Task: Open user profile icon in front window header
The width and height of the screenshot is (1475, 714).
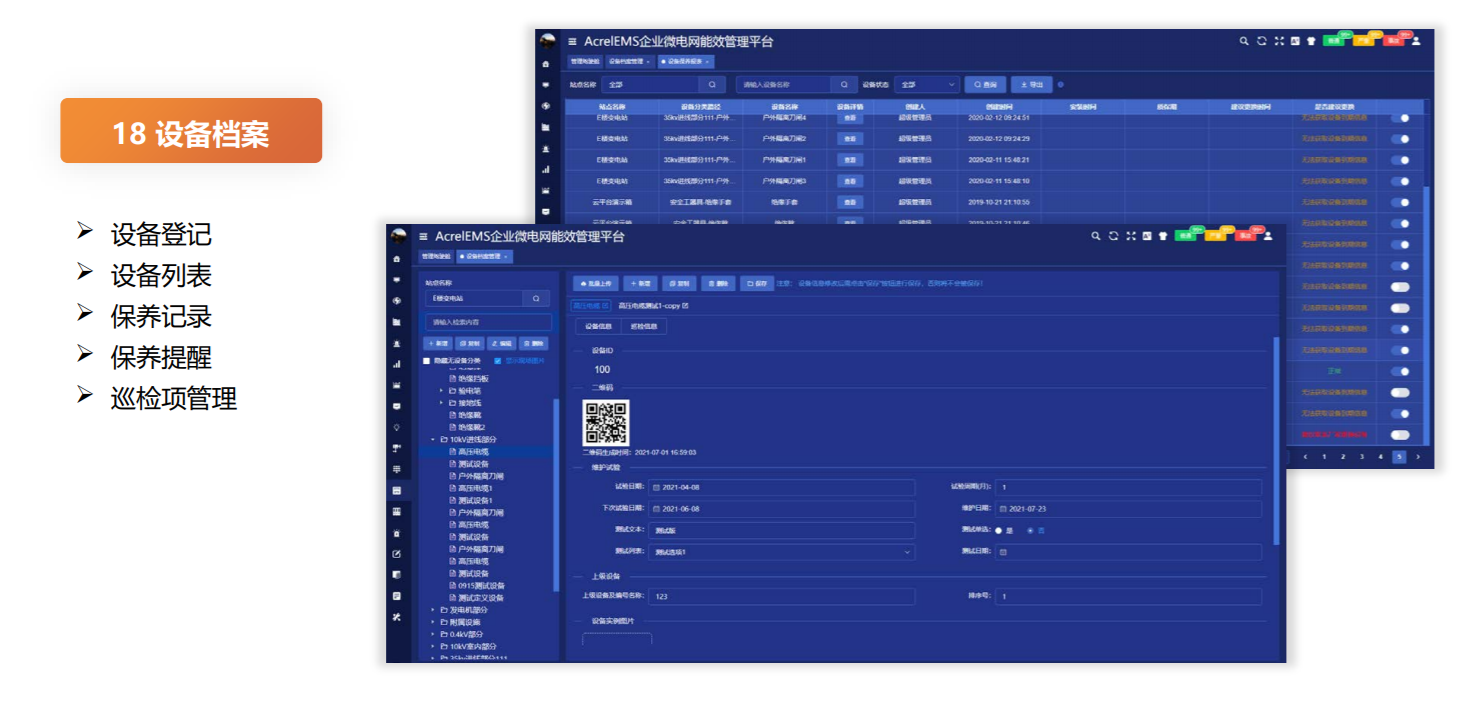Action: pyautogui.click(x=1268, y=235)
